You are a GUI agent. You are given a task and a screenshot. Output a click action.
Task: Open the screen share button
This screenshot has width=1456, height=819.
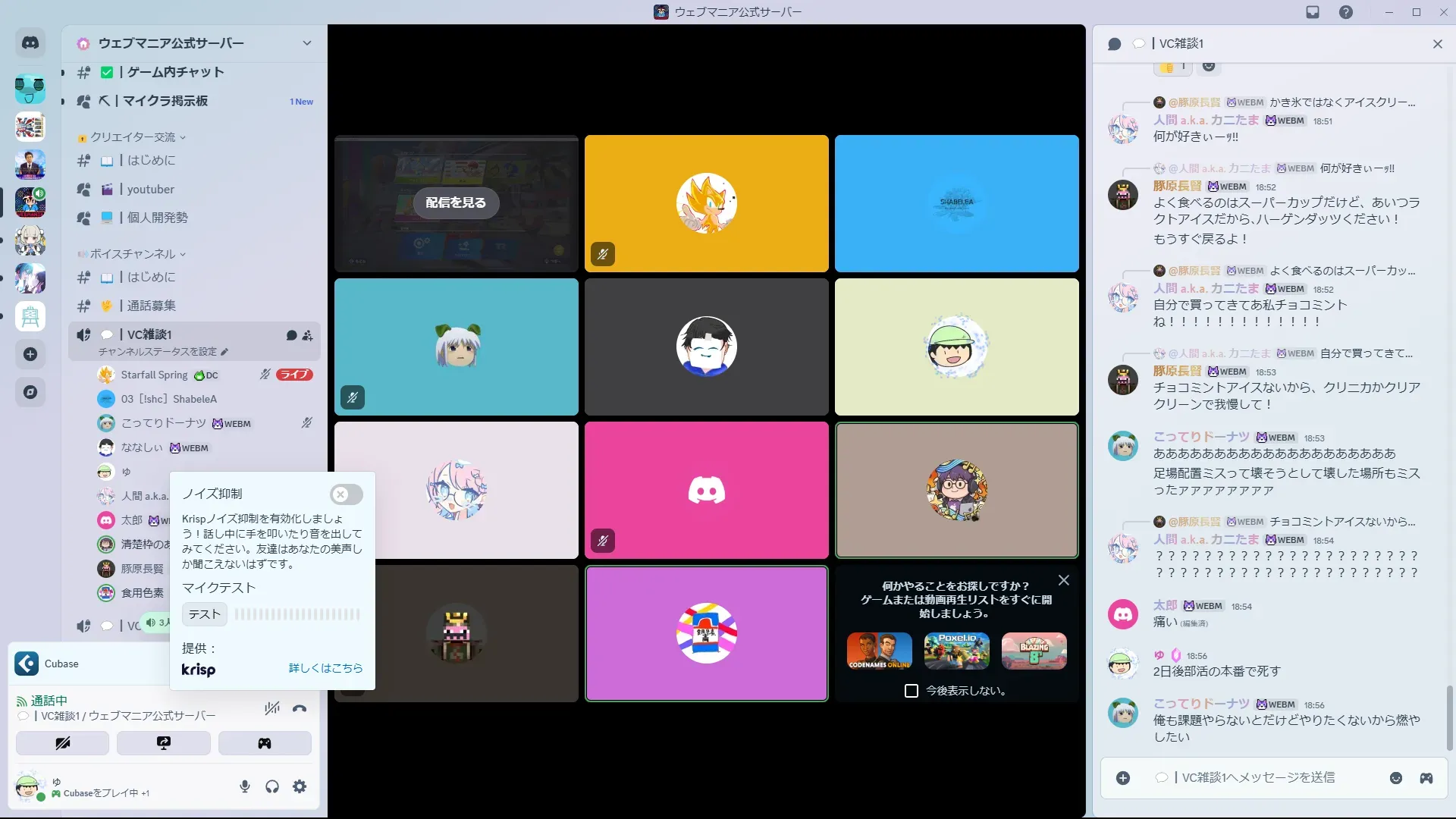tap(164, 743)
